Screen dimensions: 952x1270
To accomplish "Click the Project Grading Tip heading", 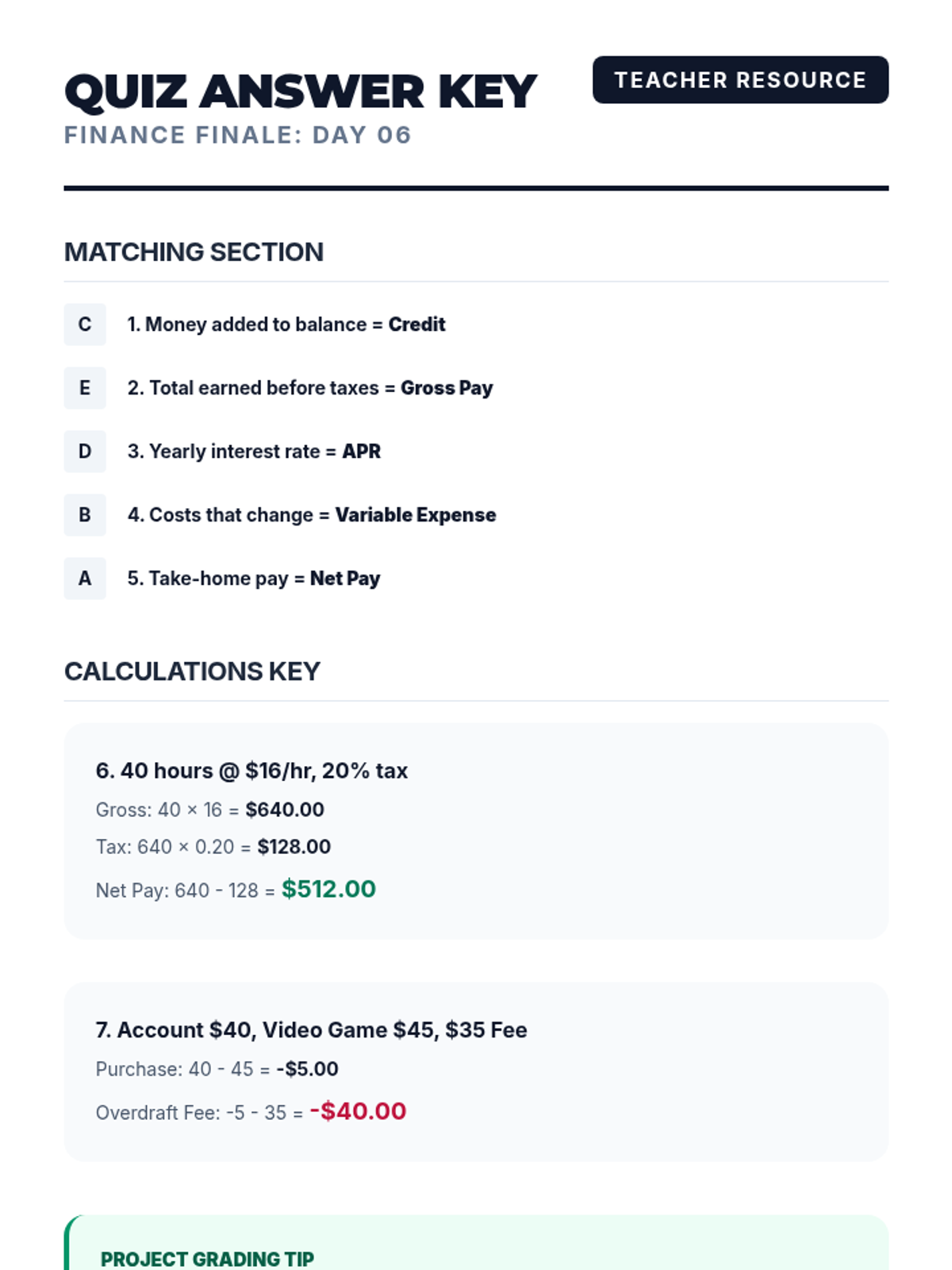I will tap(207, 1259).
